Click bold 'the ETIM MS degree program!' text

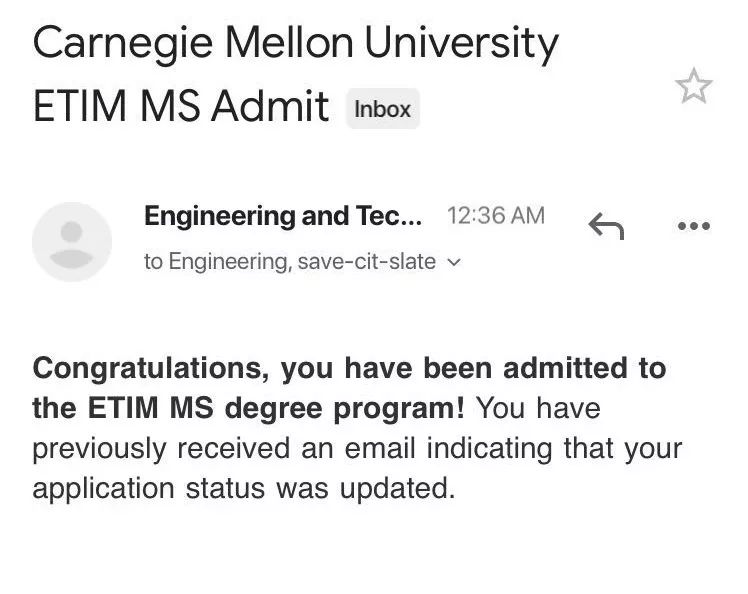[x=248, y=409]
